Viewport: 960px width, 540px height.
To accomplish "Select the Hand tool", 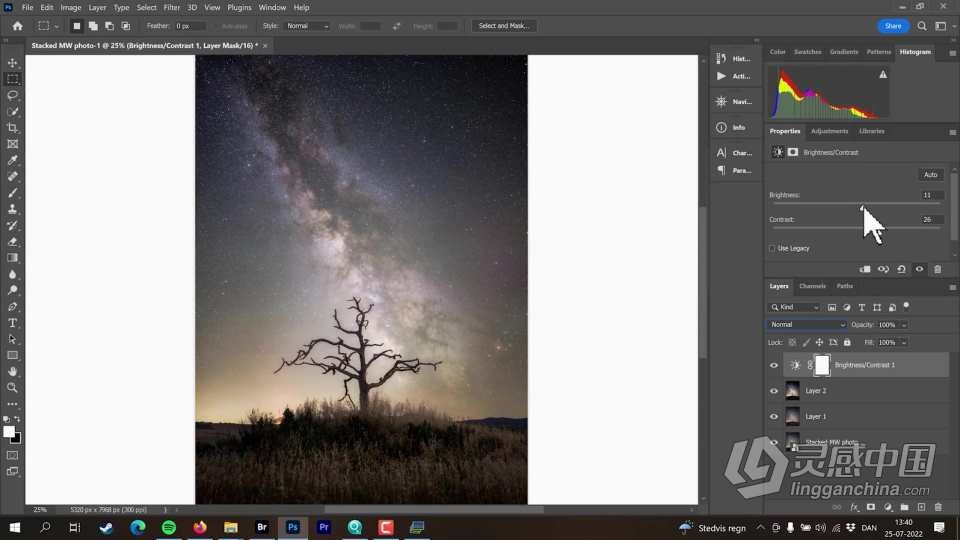I will [12, 372].
